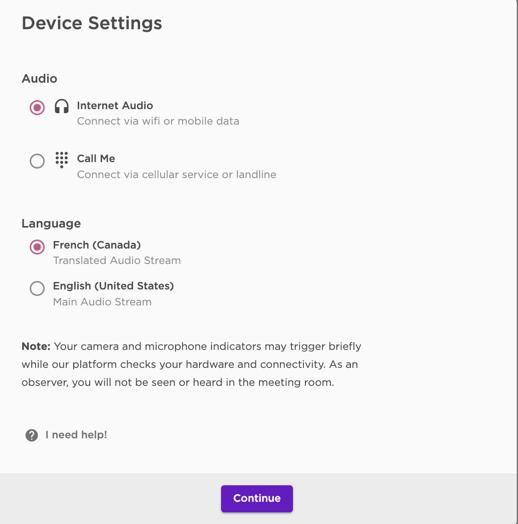Image resolution: width=518 pixels, height=524 pixels.
Task: Switch to English (United States) radio button
Action: [x=37, y=288]
